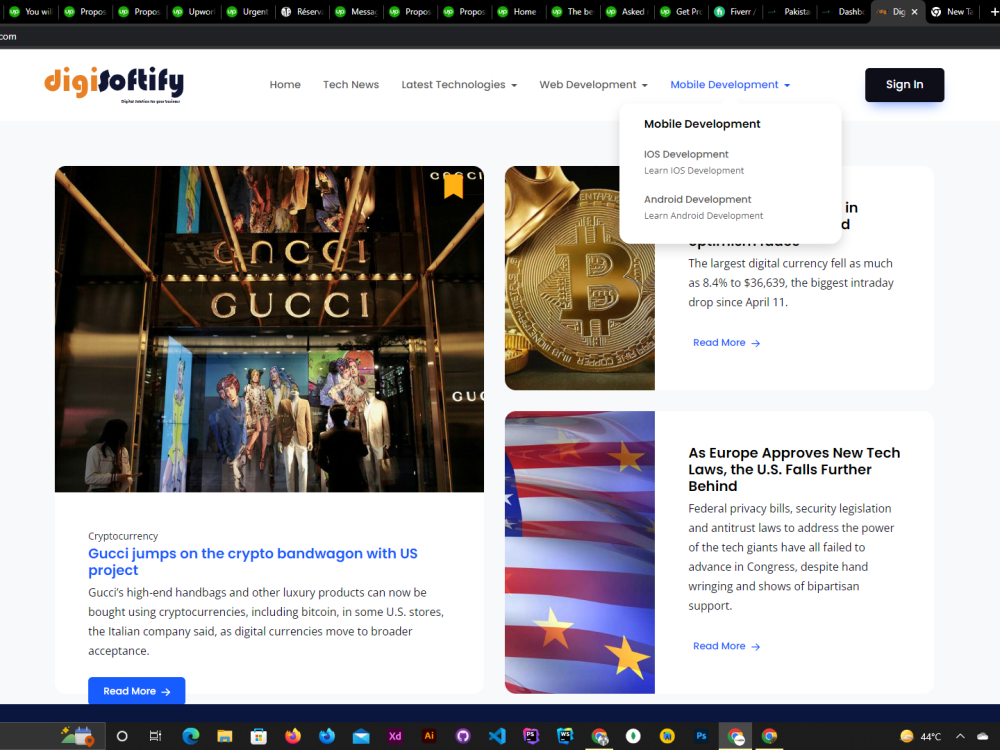
Task: Click the Cryptocurrency category label
Action: [123, 536]
